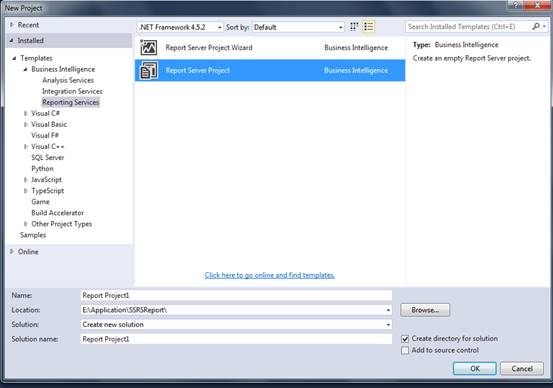This screenshot has height=388, width=553.
Task: Select Visual F# templates
Action: click(45, 135)
